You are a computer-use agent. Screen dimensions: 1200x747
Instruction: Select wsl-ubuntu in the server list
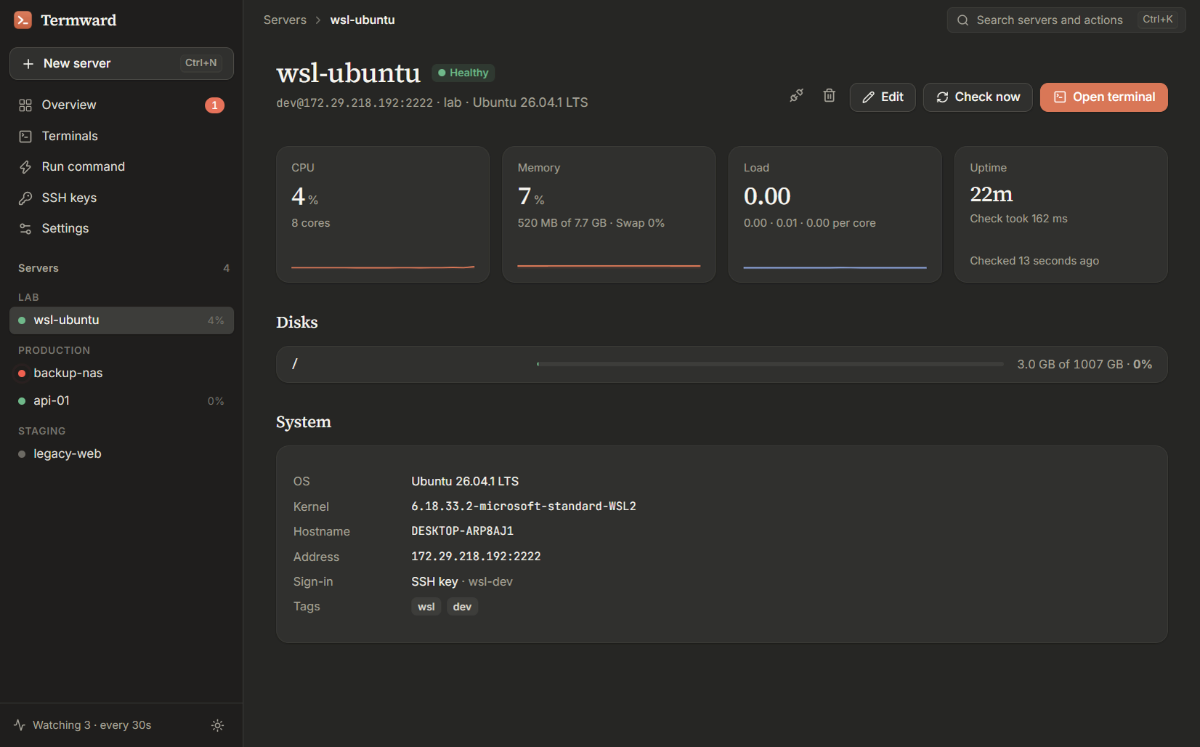pyautogui.click(x=121, y=320)
